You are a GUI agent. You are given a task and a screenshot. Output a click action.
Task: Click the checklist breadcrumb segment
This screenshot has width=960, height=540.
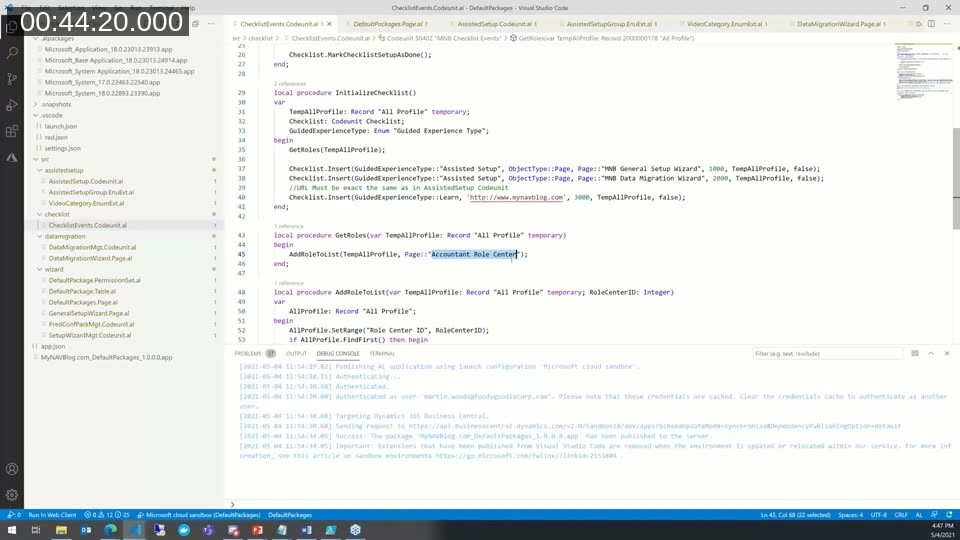tap(260, 38)
